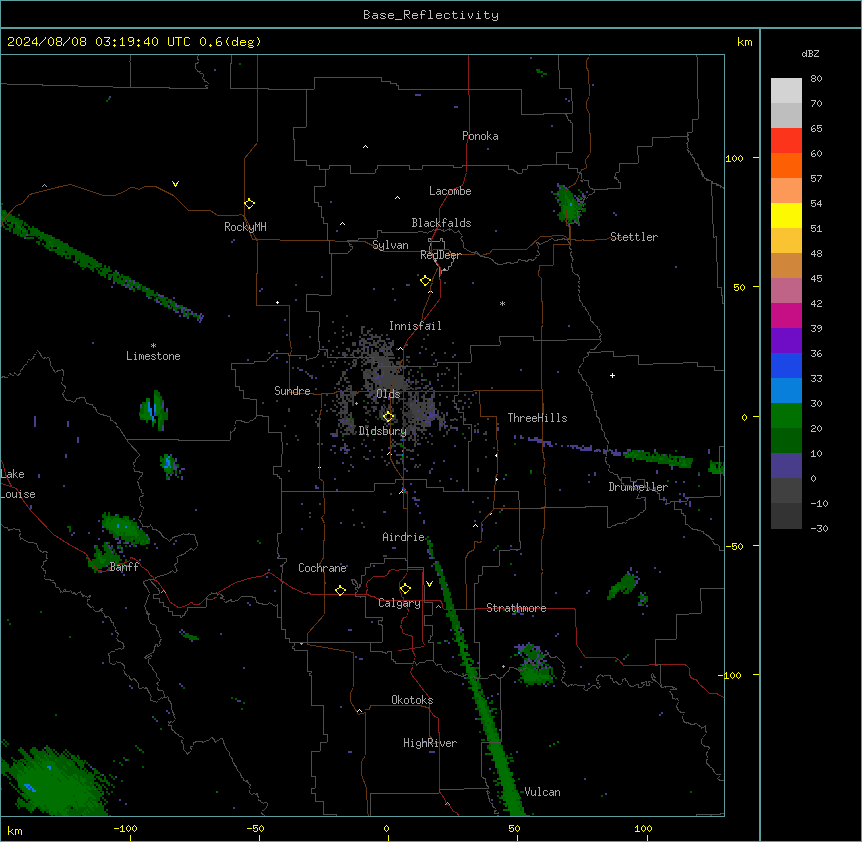Click the Airdrie label
The image size is (862, 842).
[404, 537]
